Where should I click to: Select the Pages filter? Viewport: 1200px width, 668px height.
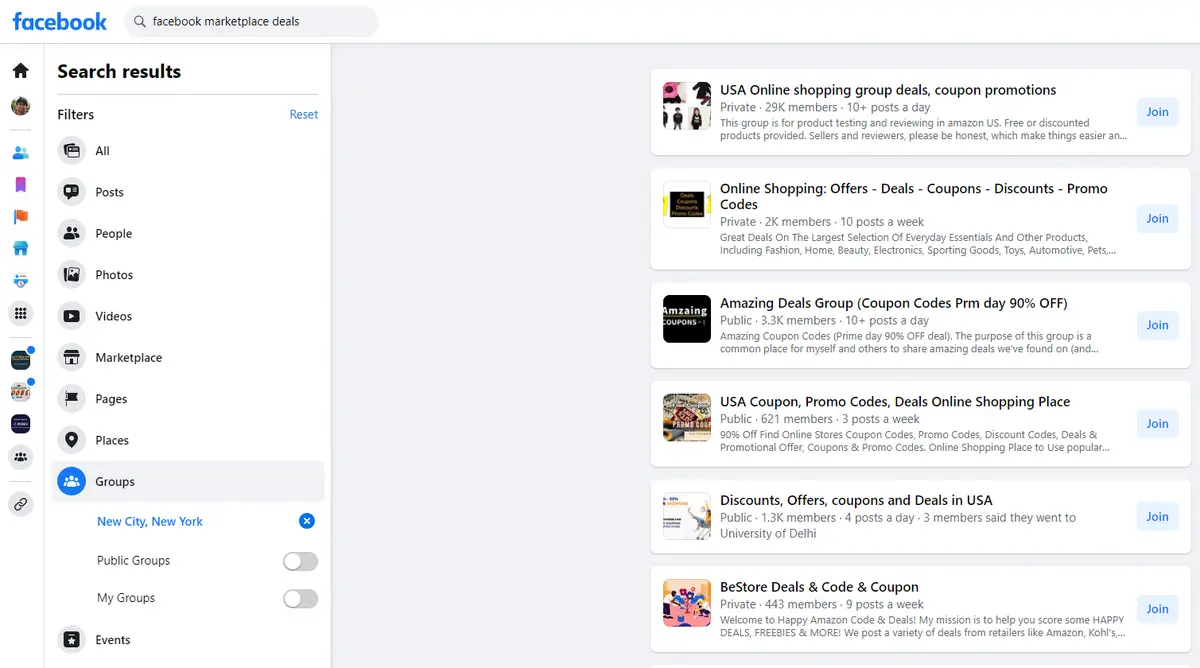(188, 399)
